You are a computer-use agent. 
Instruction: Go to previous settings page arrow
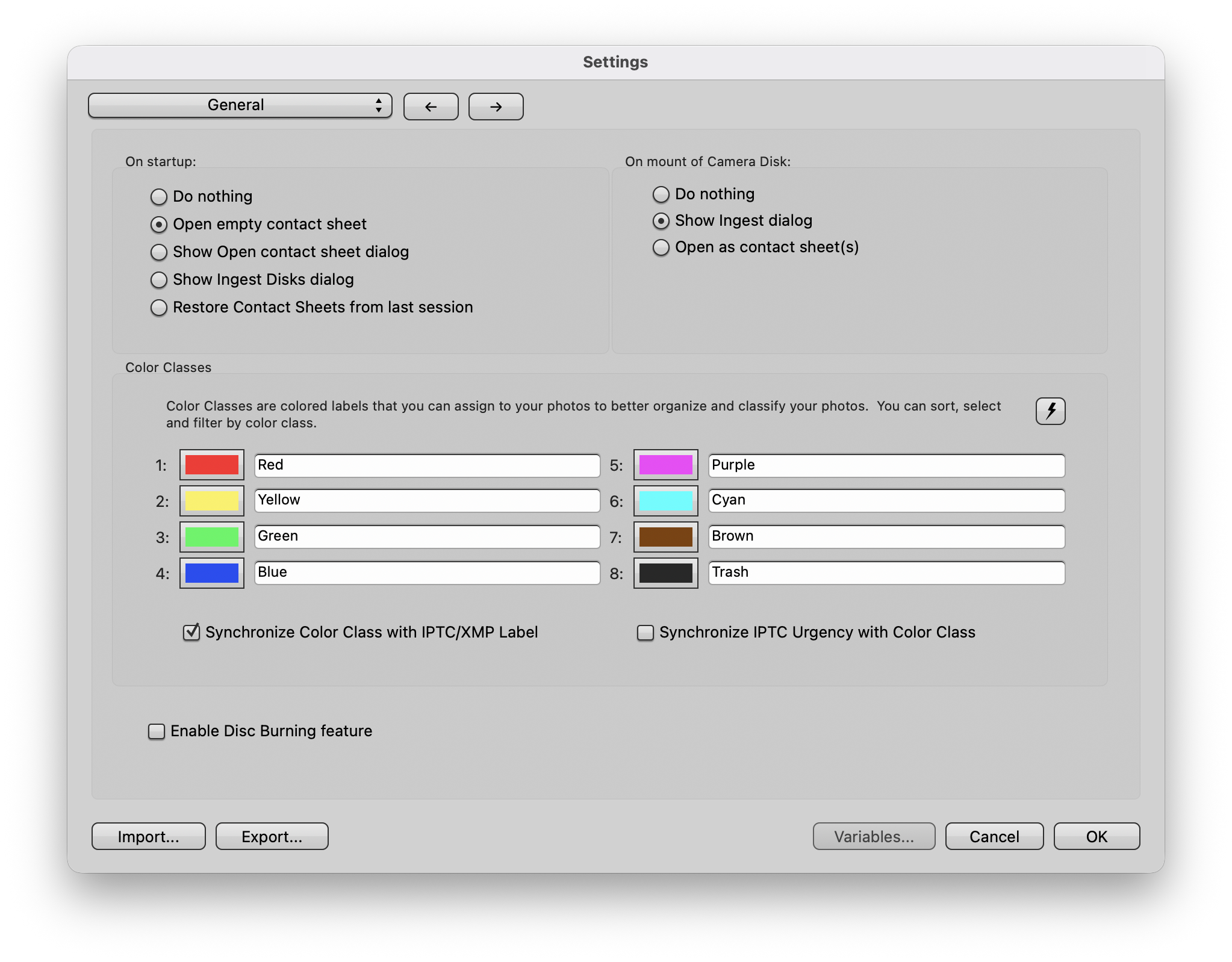[431, 107]
